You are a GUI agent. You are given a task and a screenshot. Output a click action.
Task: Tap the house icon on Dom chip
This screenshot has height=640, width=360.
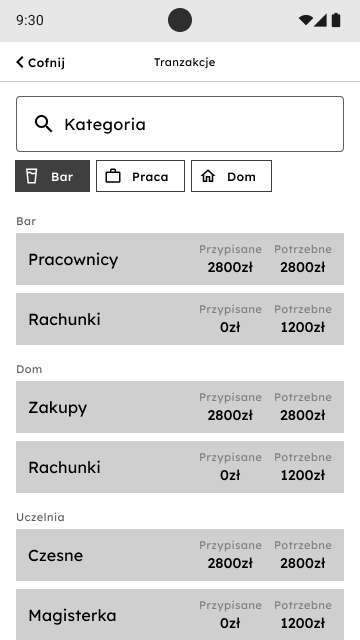click(x=208, y=176)
